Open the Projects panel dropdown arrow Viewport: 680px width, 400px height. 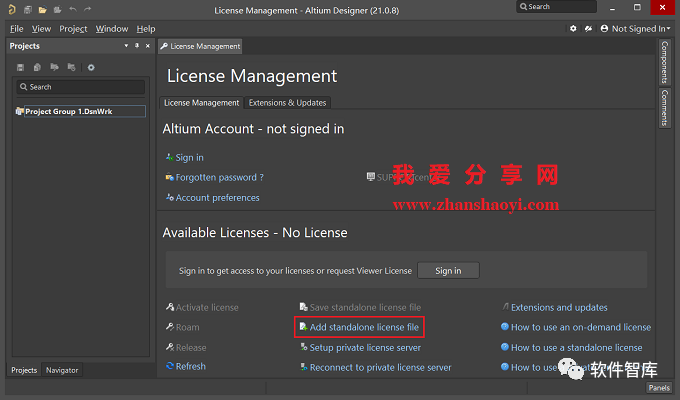pos(126,46)
